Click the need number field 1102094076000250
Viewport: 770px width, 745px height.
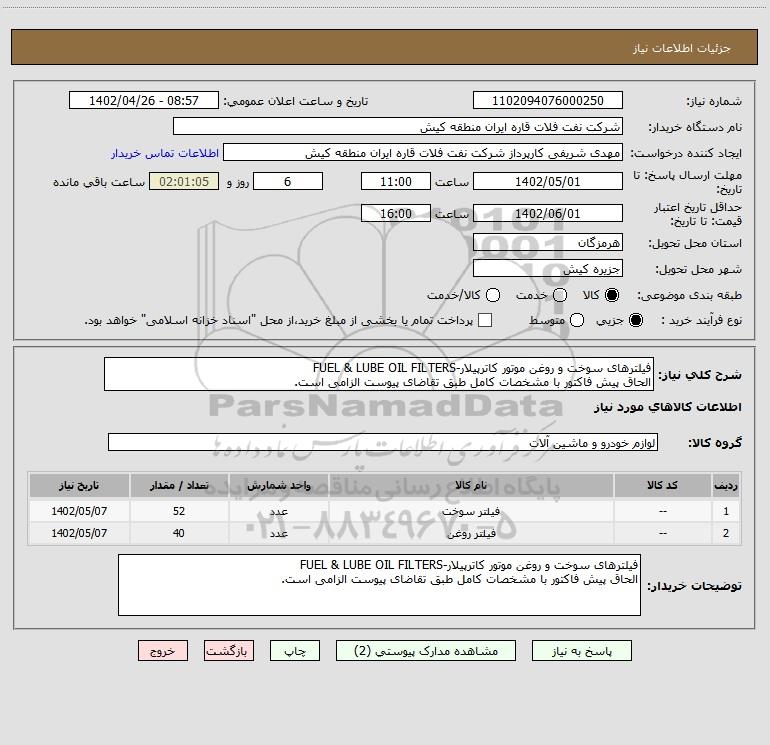pos(548,100)
